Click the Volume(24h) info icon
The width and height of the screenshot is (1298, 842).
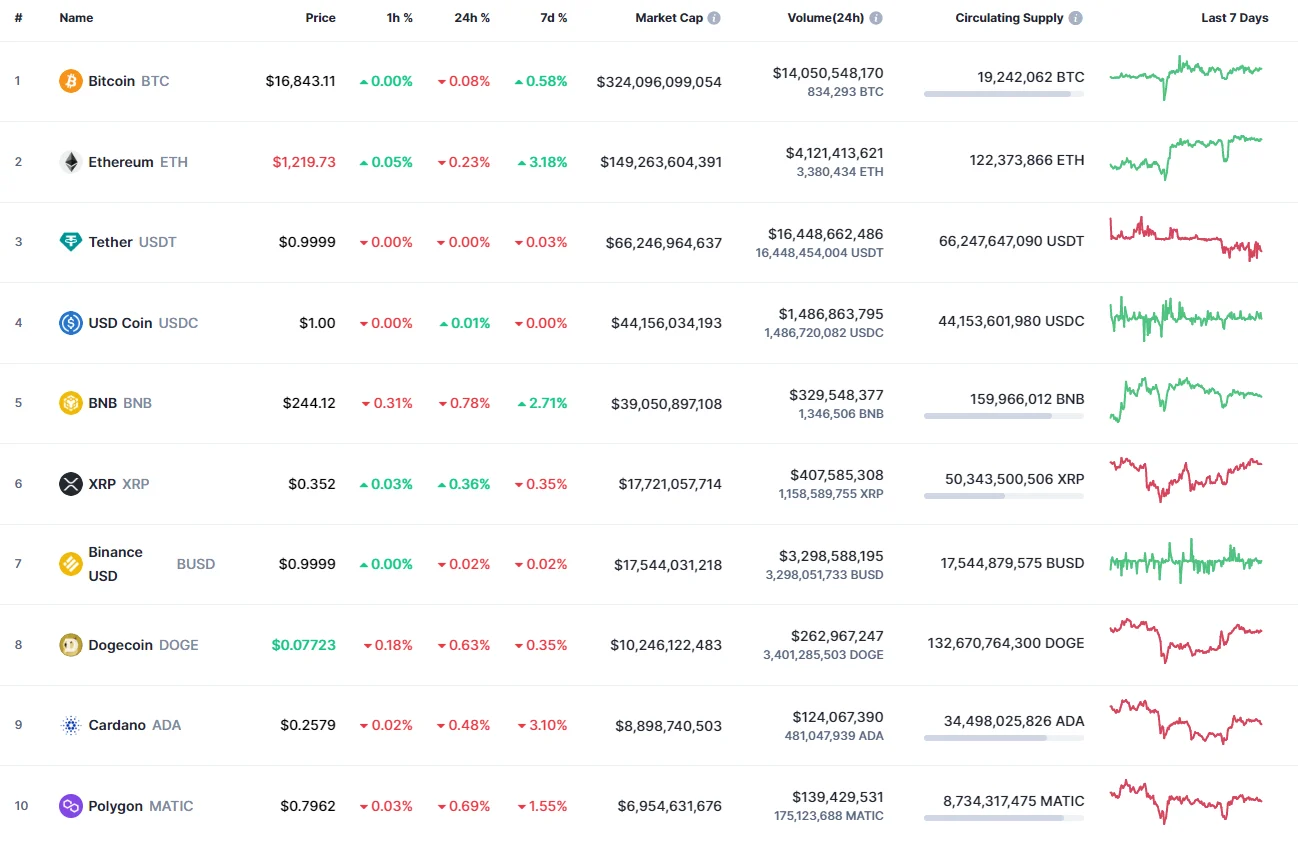click(x=877, y=17)
